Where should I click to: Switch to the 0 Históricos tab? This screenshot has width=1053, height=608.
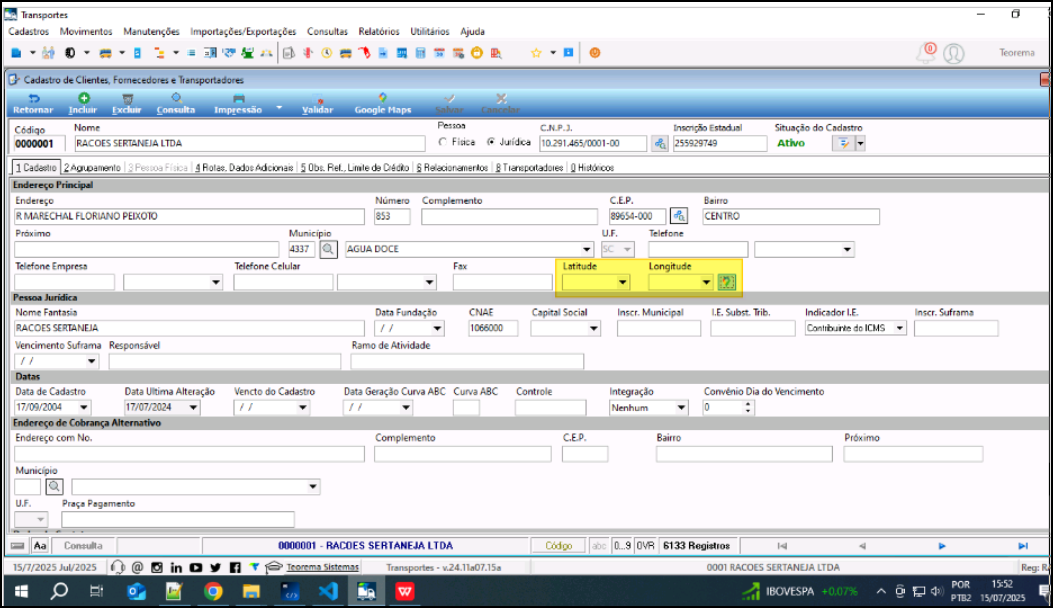(592, 167)
